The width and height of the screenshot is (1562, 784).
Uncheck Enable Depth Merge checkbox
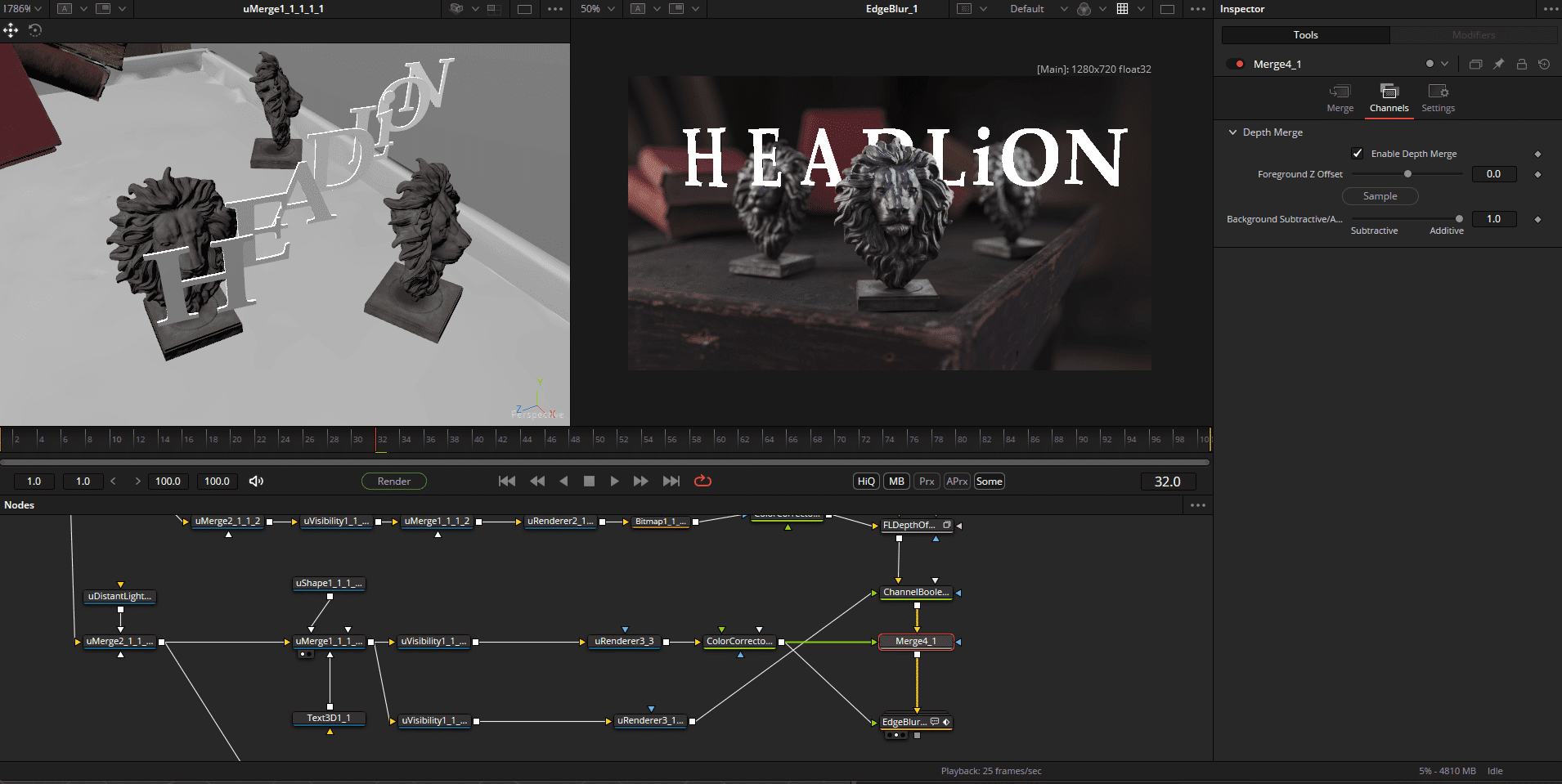pyautogui.click(x=1358, y=154)
